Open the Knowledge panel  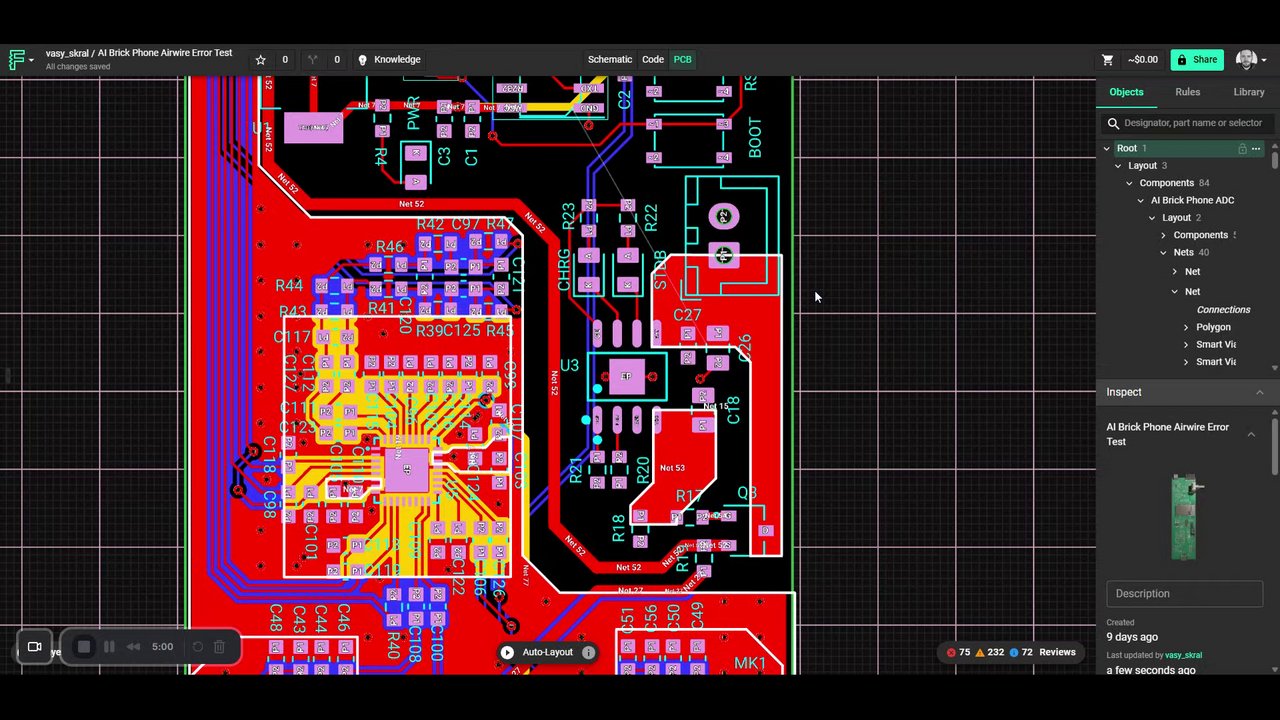point(390,60)
